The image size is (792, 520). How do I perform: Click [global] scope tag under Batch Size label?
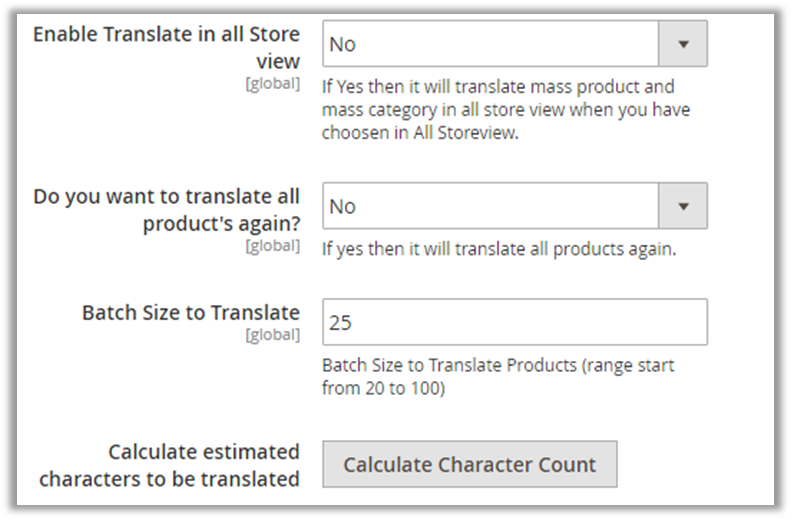272,335
